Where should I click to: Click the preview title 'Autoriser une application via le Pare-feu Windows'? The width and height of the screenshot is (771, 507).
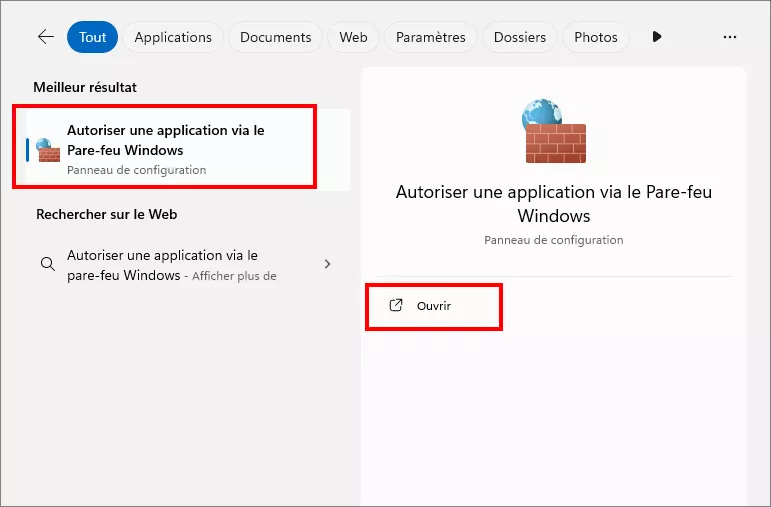(x=554, y=204)
